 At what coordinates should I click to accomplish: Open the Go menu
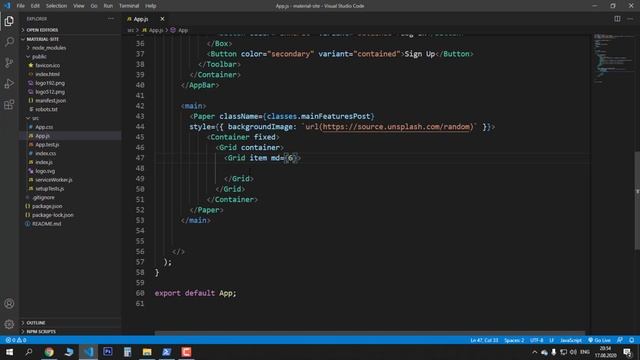pyautogui.click(x=94, y=6)
